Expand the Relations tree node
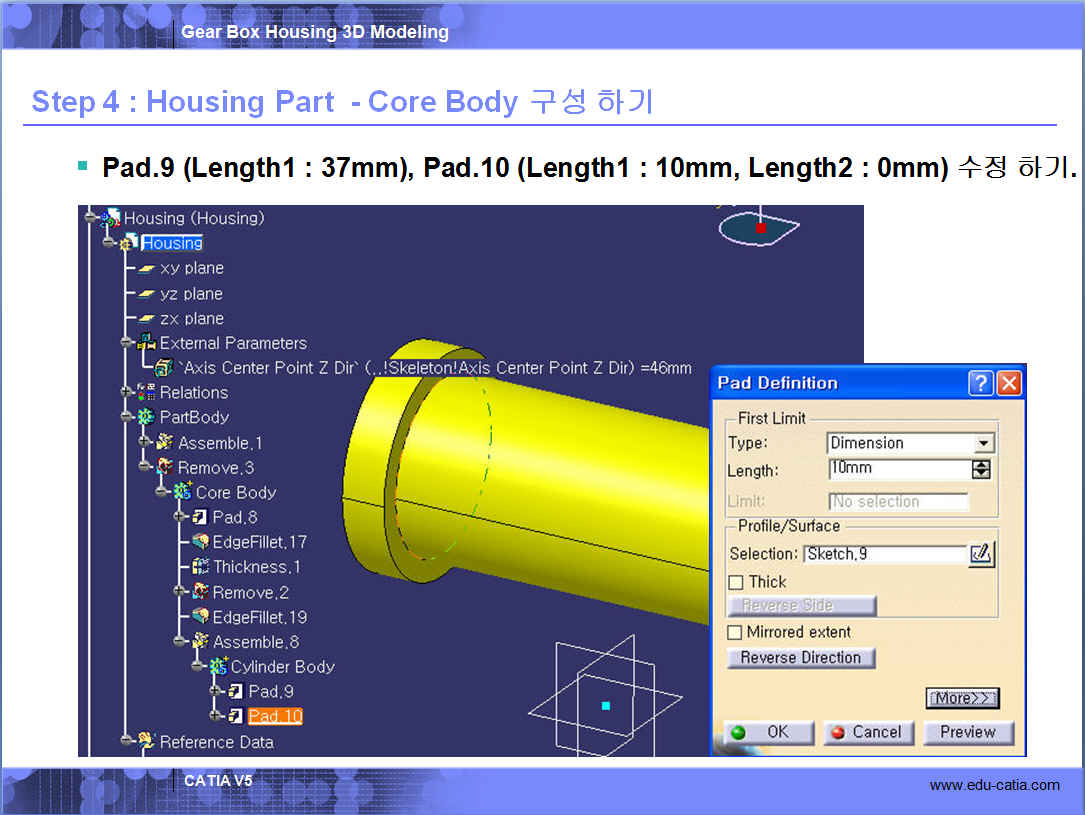The height and width of the screenshot is (815, 1085). point(127,392)
